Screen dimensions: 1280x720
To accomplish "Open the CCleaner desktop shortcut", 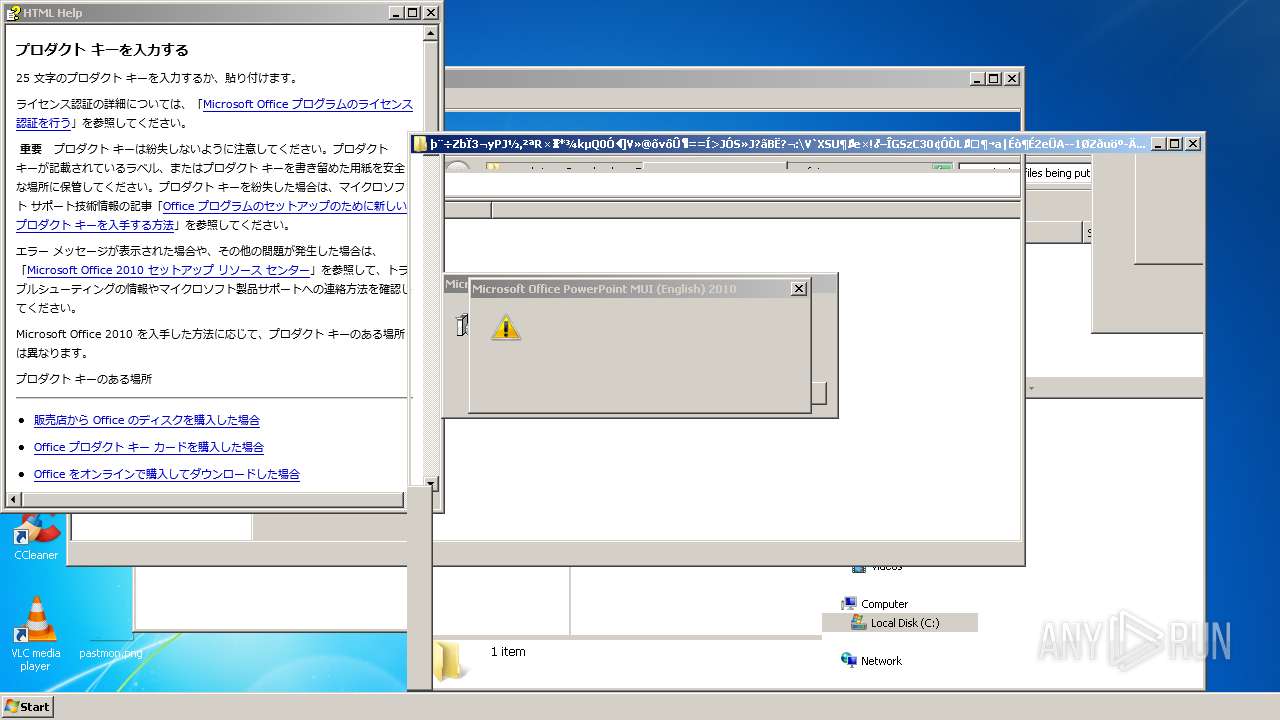I will 36,537.
